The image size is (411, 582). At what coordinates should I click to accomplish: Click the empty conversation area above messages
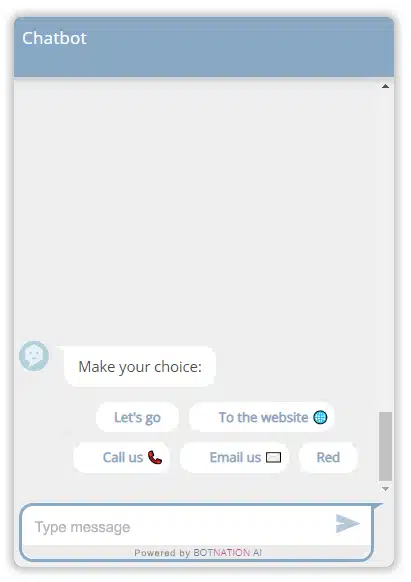[x=196, y=208]
